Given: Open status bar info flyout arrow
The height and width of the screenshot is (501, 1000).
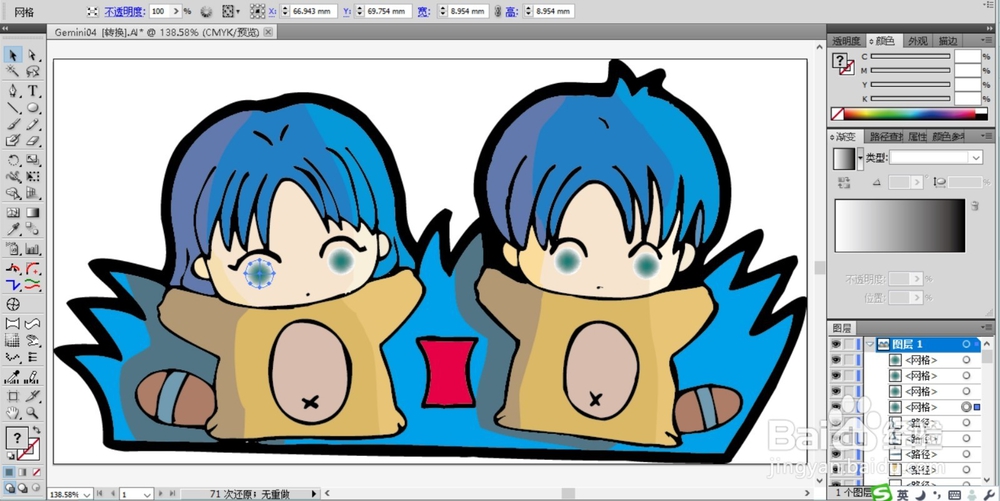Looking at the screenshot, I should pyautogui.click(x=314, y=494).
